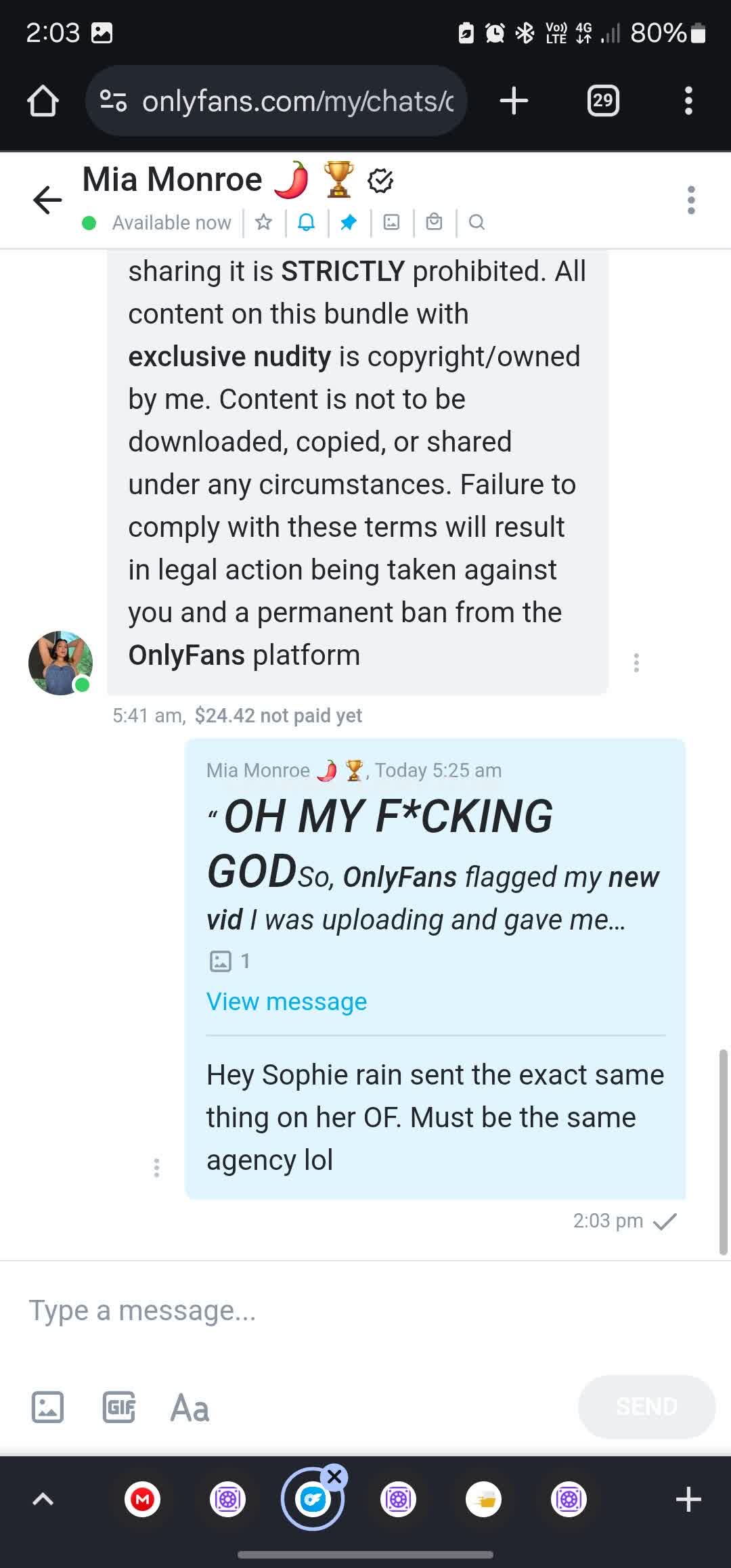
Task: Tap Mia Monroe's profile avatar thumbnail
Action: pos(60,663)
